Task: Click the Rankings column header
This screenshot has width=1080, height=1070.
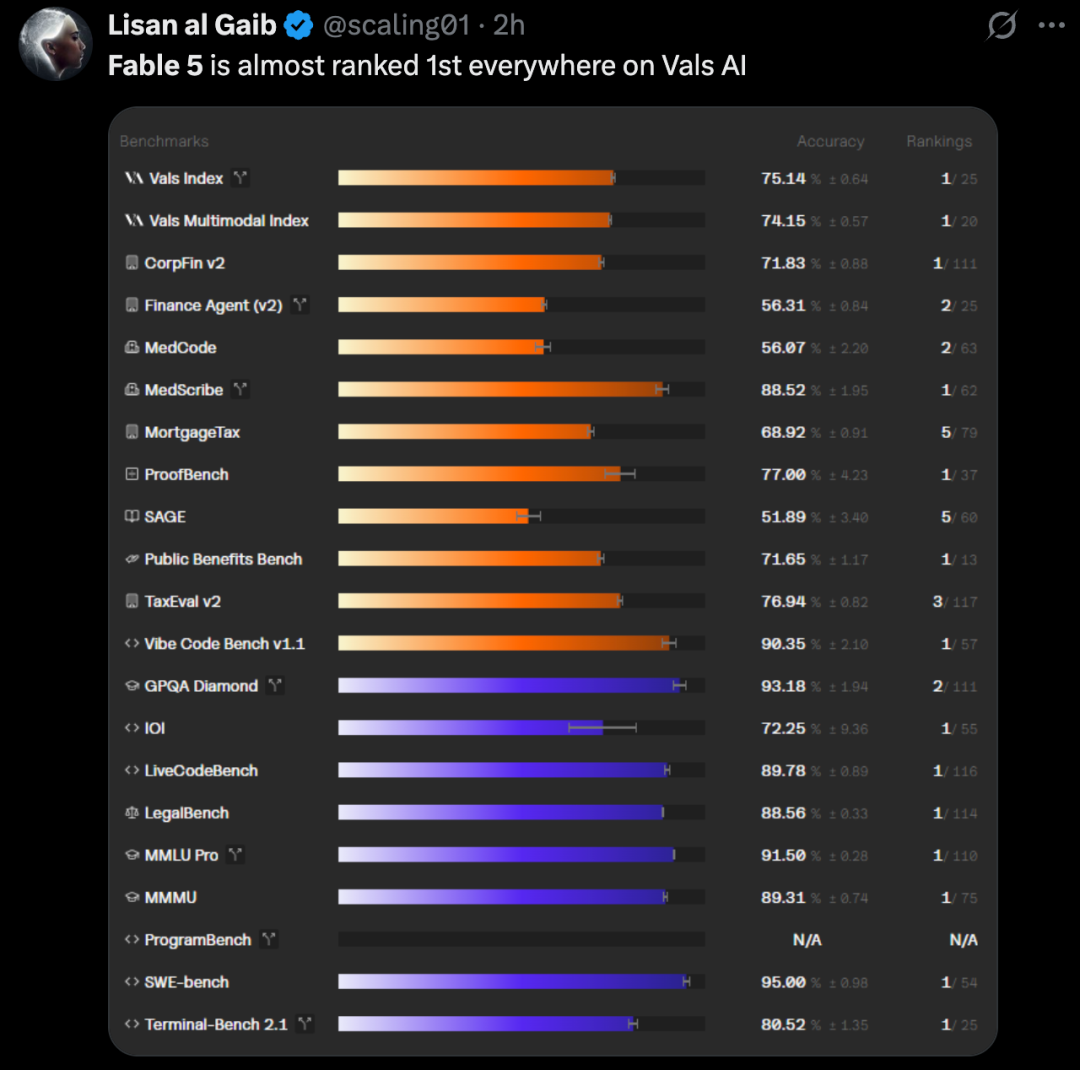Action: [939, 141]
